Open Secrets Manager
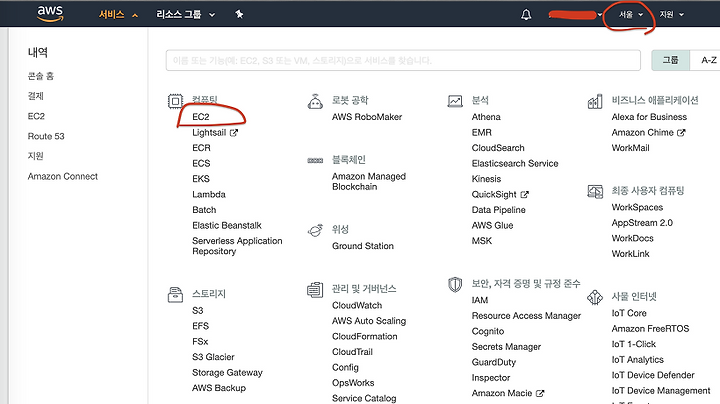720x404 pixels. tap(506, 347)
